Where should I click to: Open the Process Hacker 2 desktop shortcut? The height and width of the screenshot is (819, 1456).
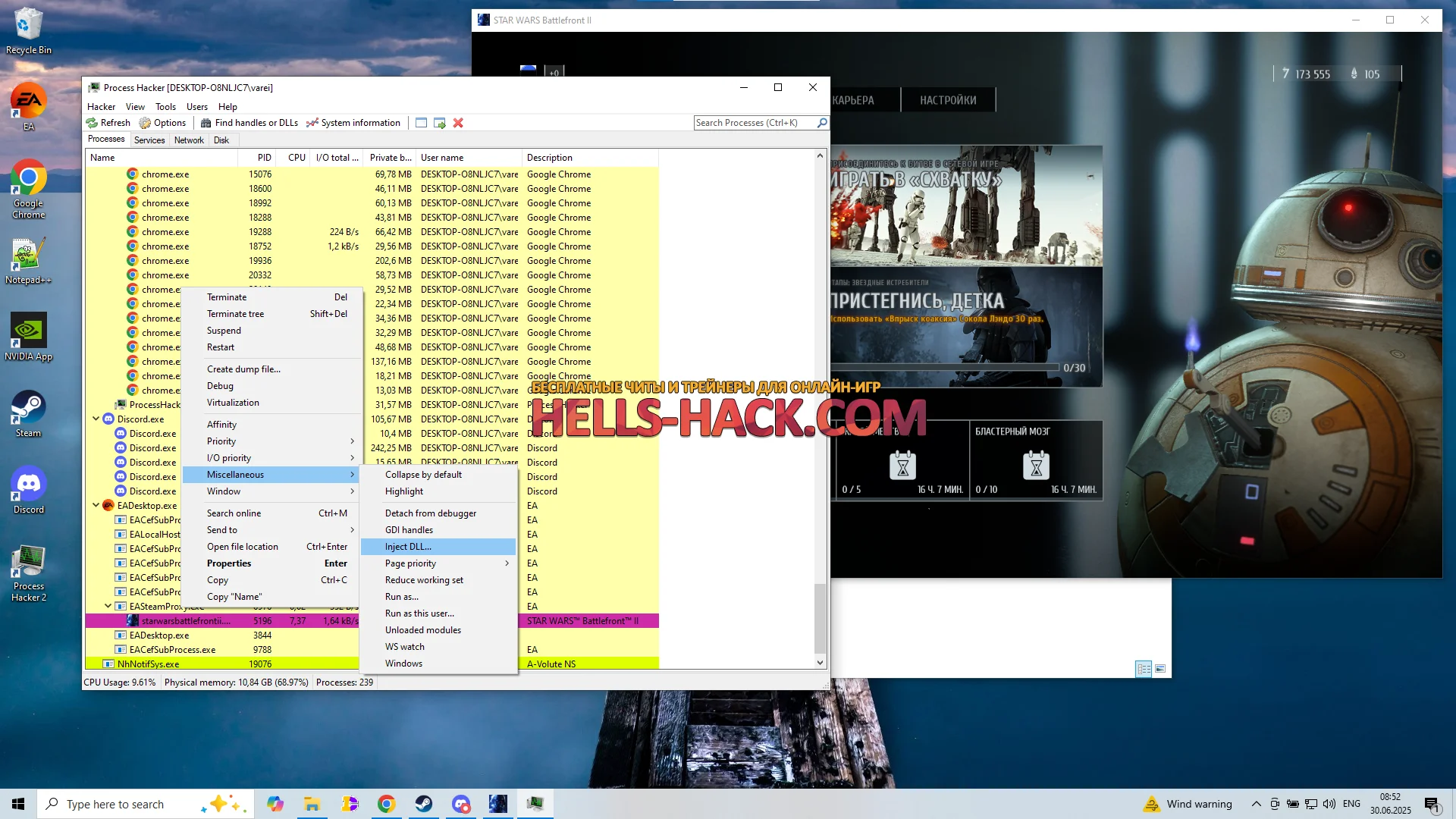29,573
